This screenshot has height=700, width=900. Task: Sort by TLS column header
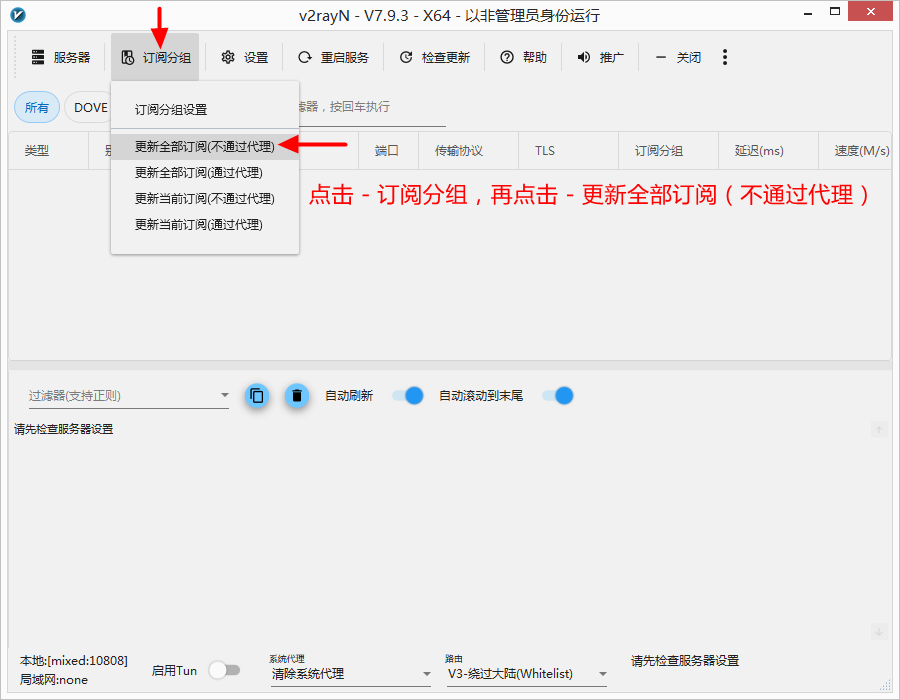568,151
